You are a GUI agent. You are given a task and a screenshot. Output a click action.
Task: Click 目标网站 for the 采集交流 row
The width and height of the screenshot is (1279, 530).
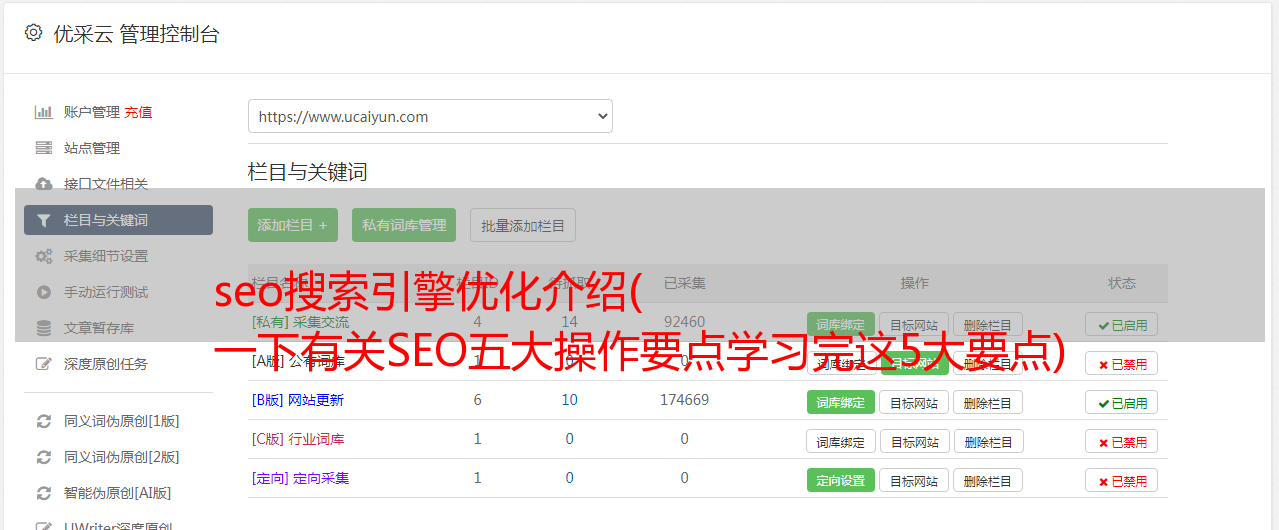click(914, 324)
